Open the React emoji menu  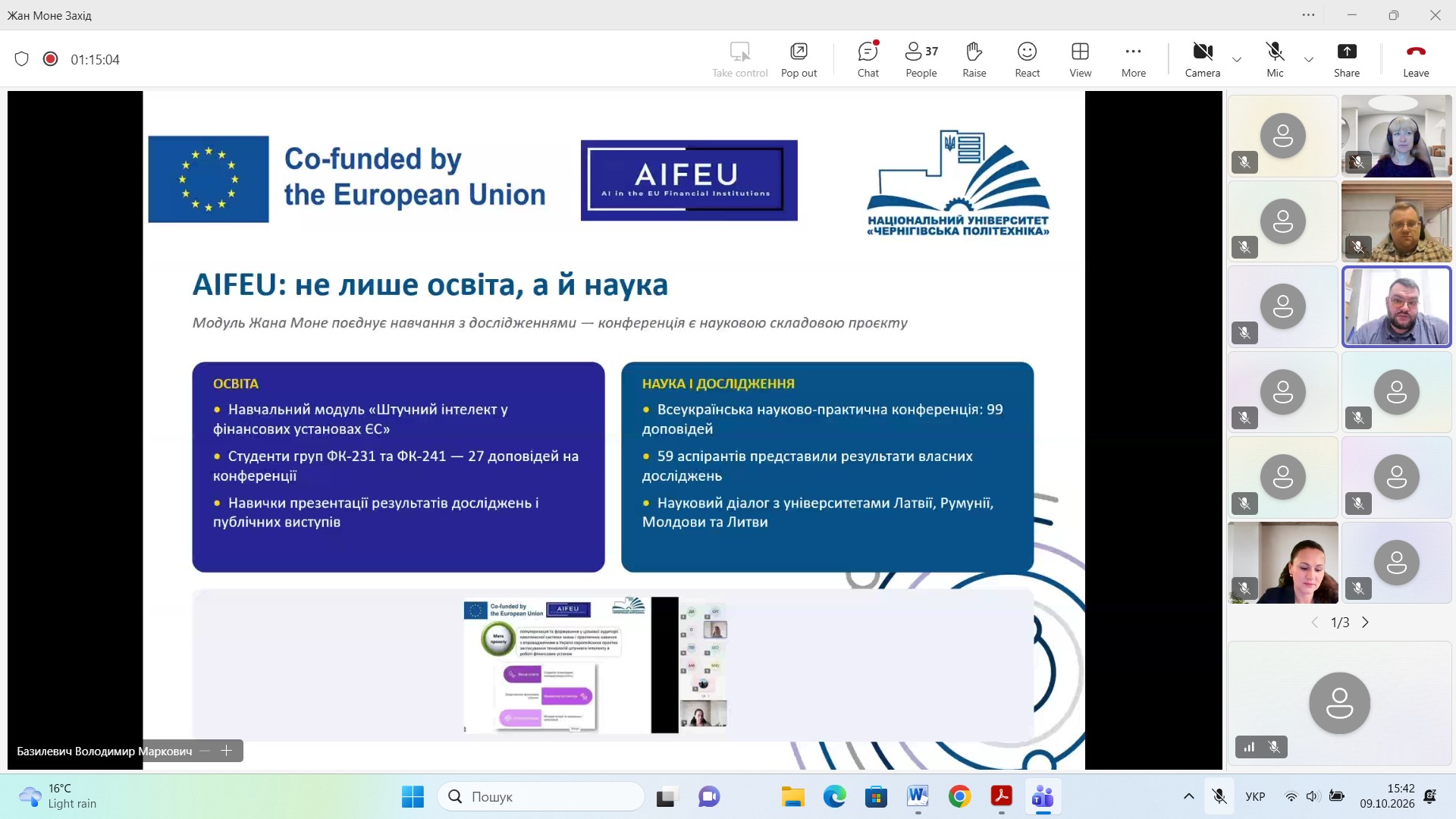click(x=1028, y=59)
